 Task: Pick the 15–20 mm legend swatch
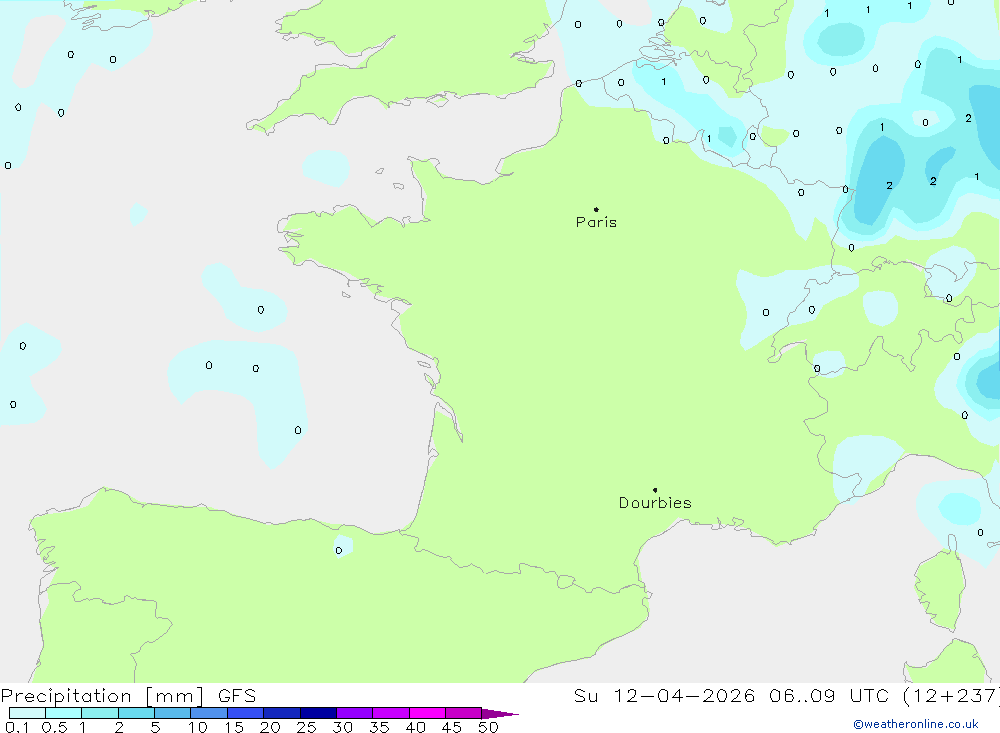click(245, 713)
